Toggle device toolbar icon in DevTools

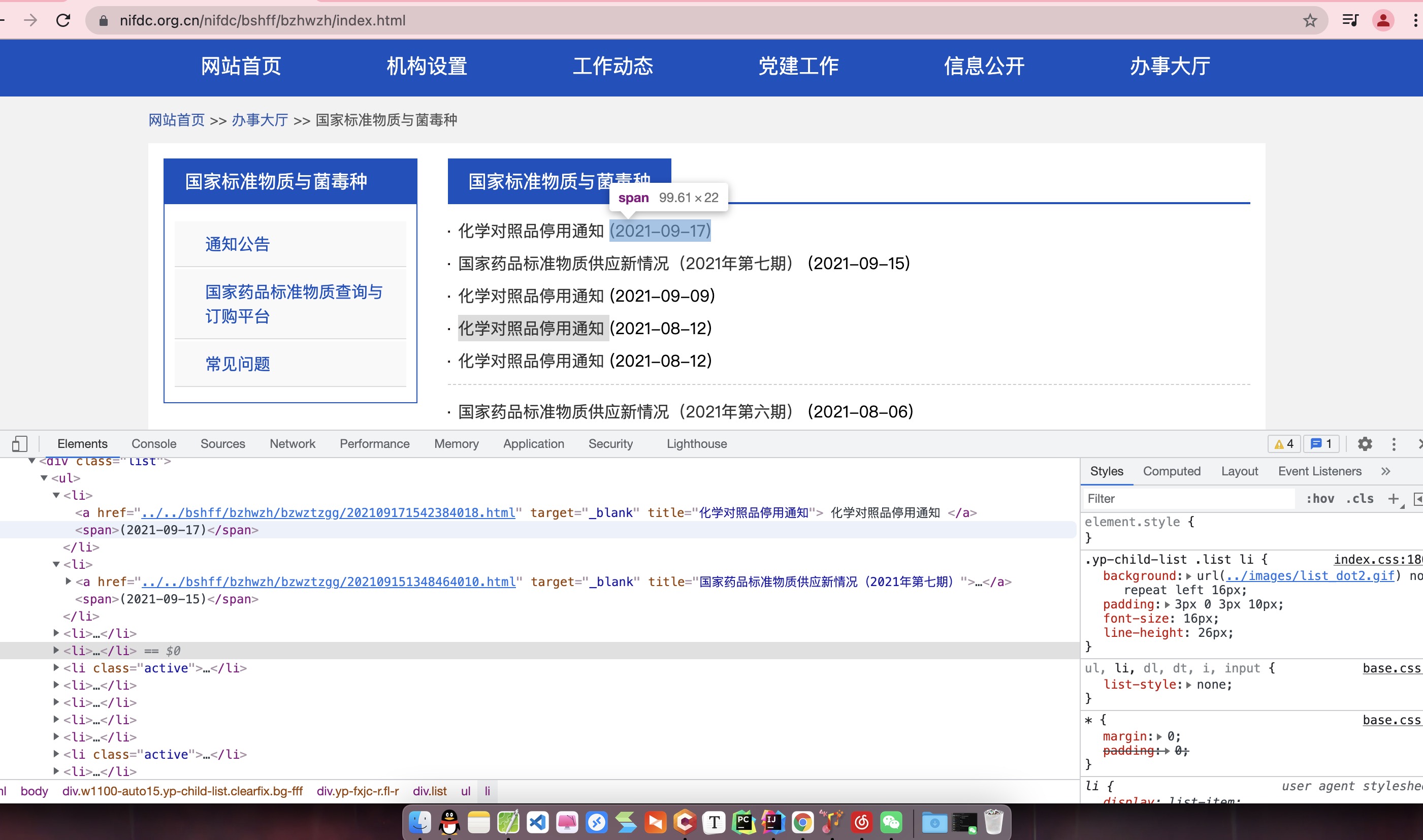click(20, 444)
